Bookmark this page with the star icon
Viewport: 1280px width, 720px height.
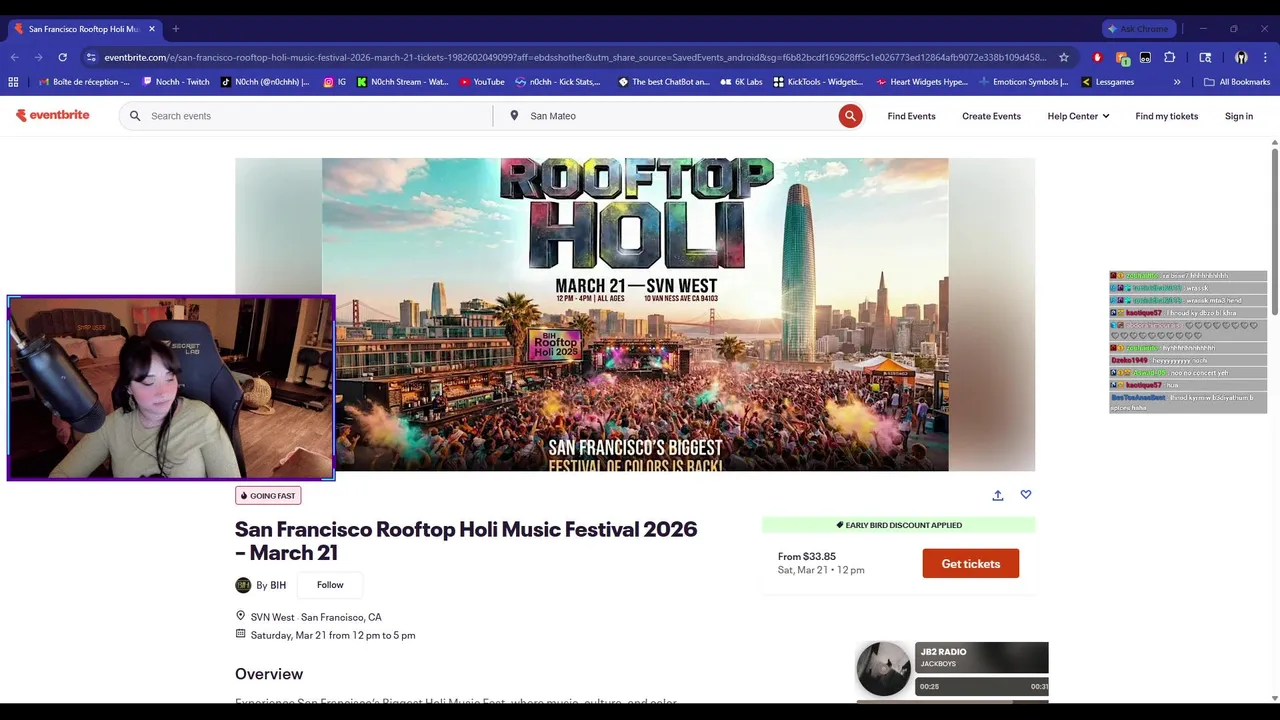click(1064, 57)
